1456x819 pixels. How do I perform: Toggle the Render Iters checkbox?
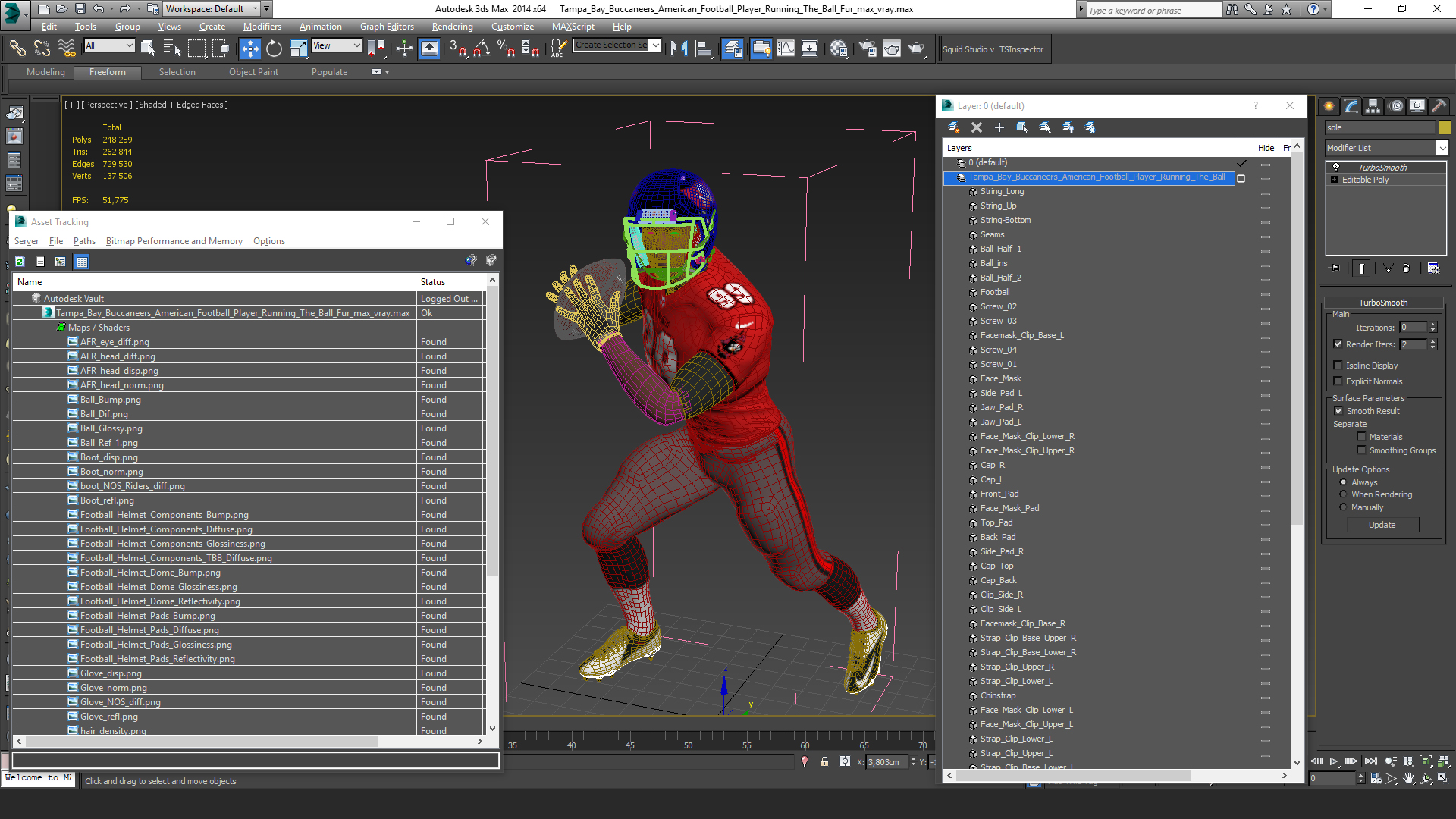(1338, 344)
